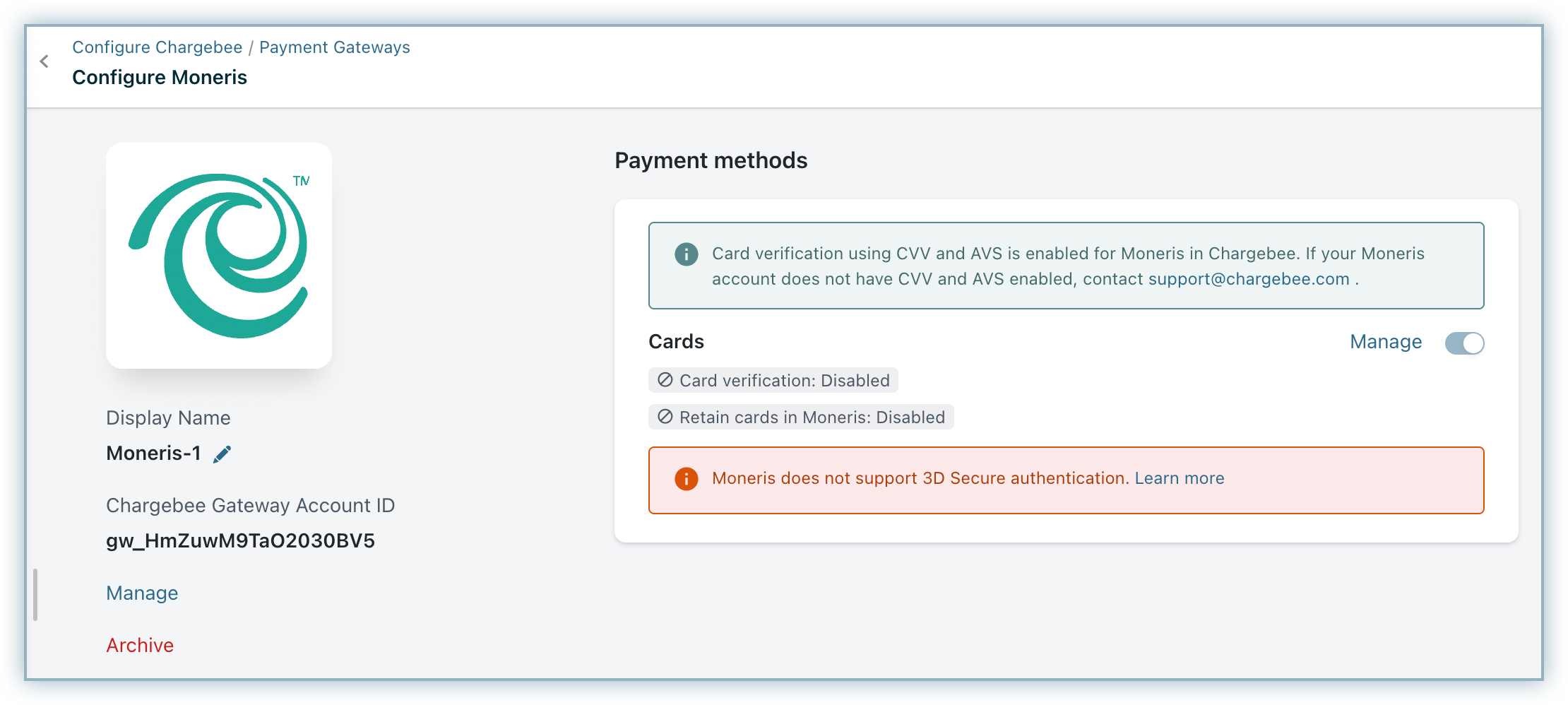Screen dimensions: 1568x705
Task: Click the Moneris swirl logo
Action: point(219,256)
